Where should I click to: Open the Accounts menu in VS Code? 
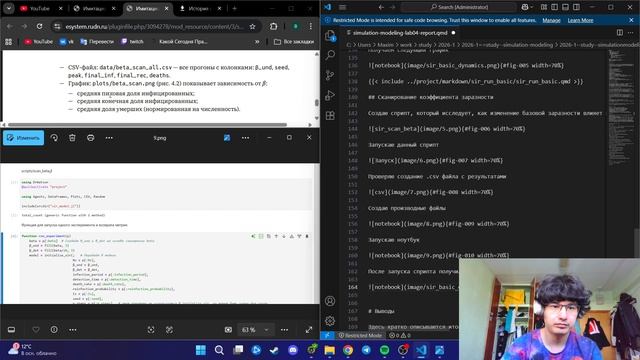click(330, 301)
